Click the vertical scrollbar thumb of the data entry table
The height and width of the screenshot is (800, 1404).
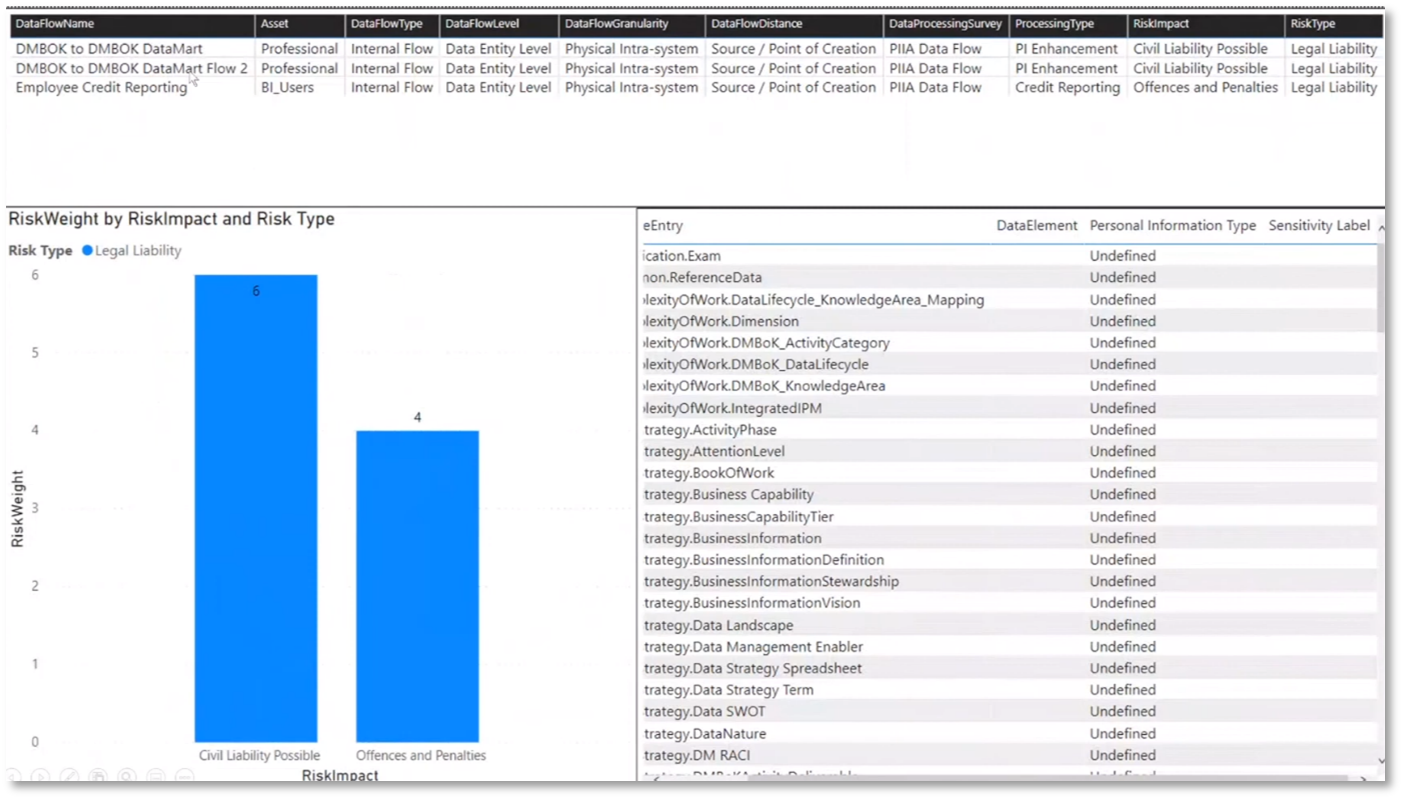(x=1382, y=288)
